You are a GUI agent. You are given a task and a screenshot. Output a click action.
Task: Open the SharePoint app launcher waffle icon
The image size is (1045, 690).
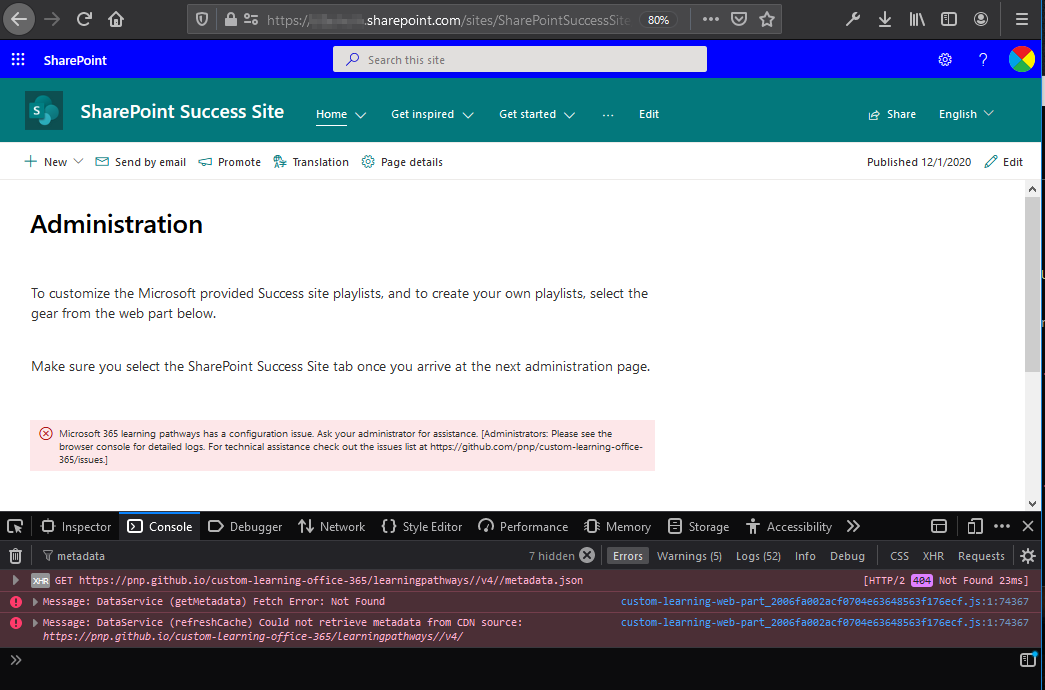coord(17,60)
